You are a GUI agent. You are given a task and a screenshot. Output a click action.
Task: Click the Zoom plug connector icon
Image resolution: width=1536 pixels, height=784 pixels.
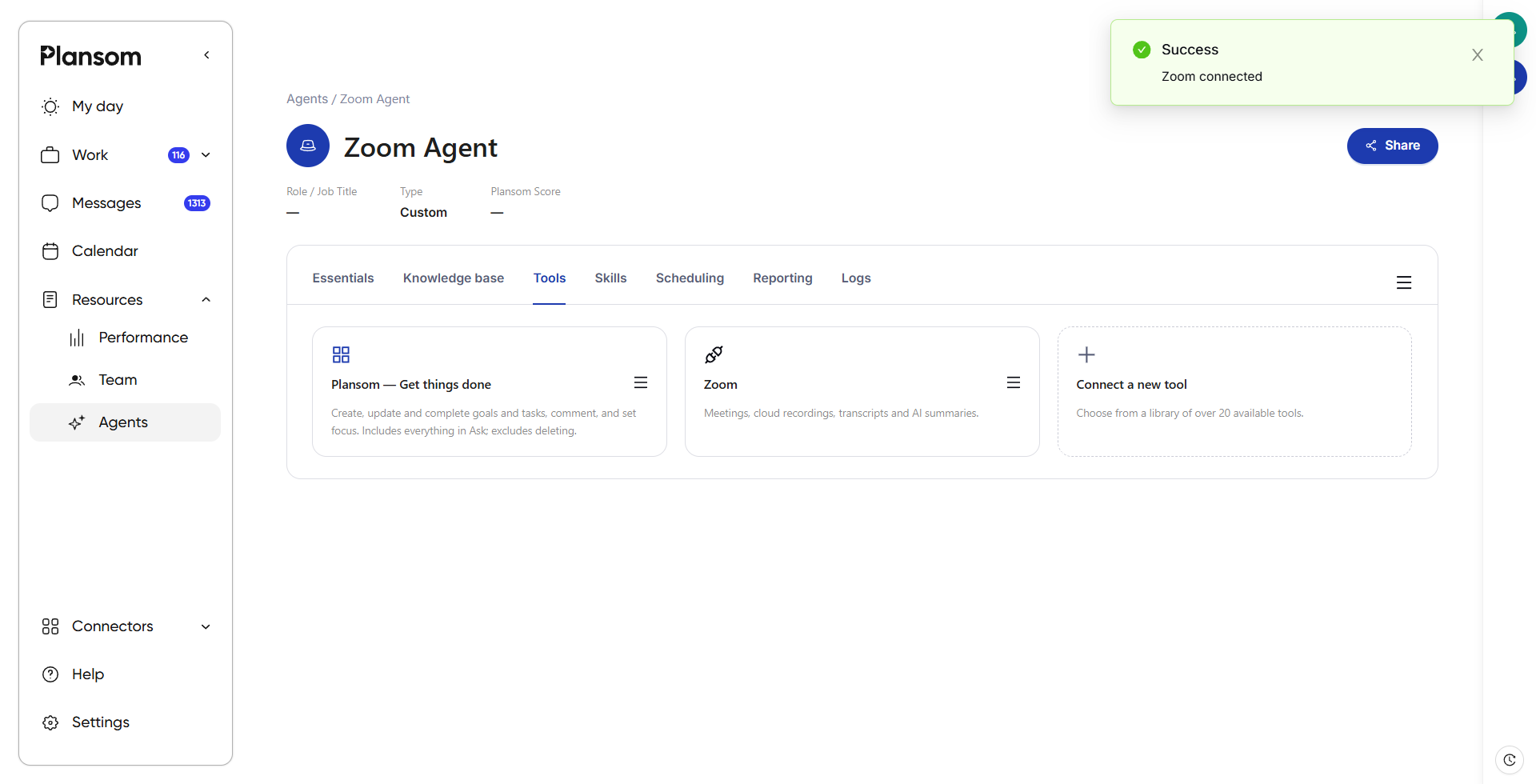tap(714, 354)
